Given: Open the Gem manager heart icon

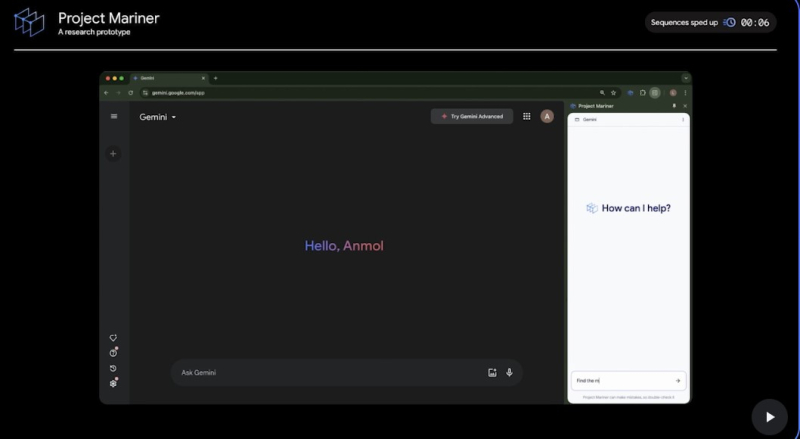Looking at the screenshot, I should point(114,338).
